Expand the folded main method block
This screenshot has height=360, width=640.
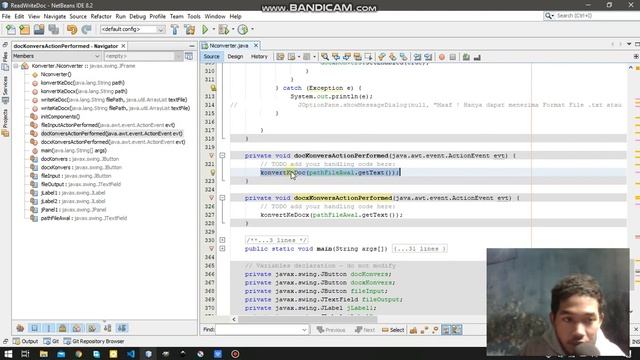[x=222, y=249]
